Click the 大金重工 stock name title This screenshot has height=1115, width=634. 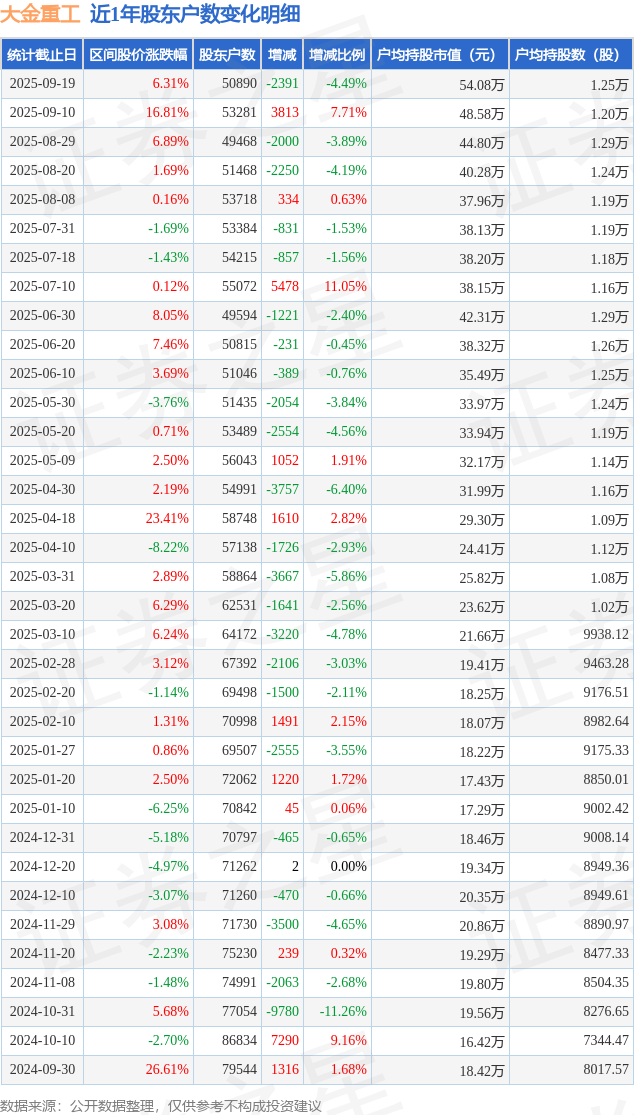[41, 14]
